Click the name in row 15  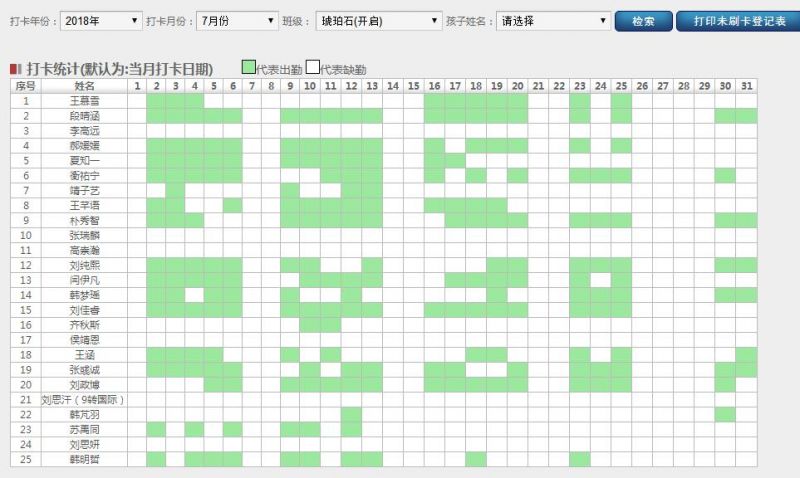coord(84,310)
